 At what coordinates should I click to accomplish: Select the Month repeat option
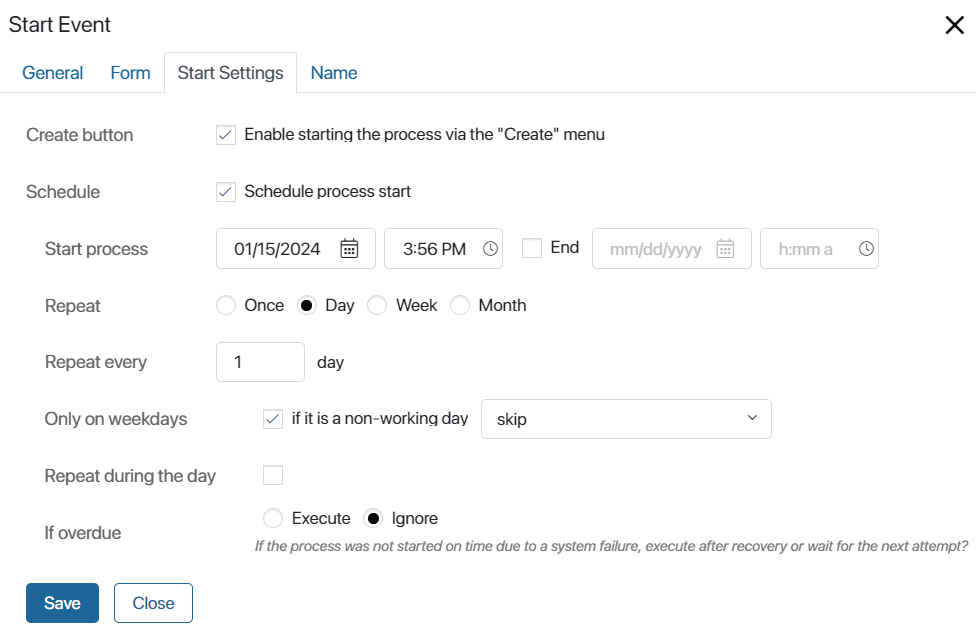coord(460,306)
